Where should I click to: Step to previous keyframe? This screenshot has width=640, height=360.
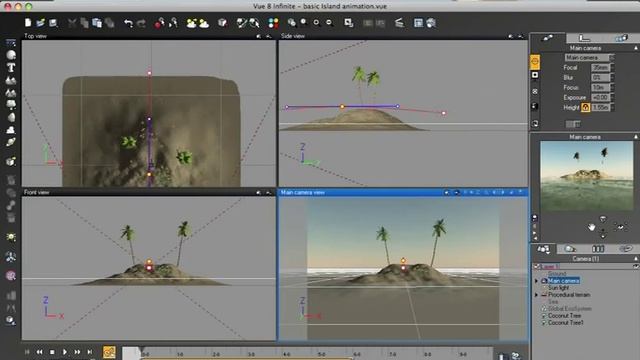40,352
